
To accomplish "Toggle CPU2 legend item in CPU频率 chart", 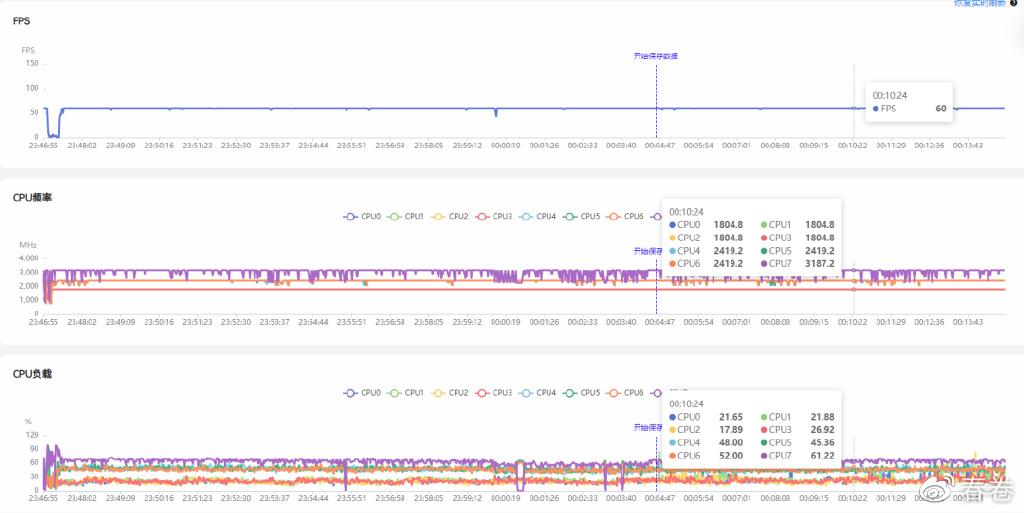I will 439,216.
